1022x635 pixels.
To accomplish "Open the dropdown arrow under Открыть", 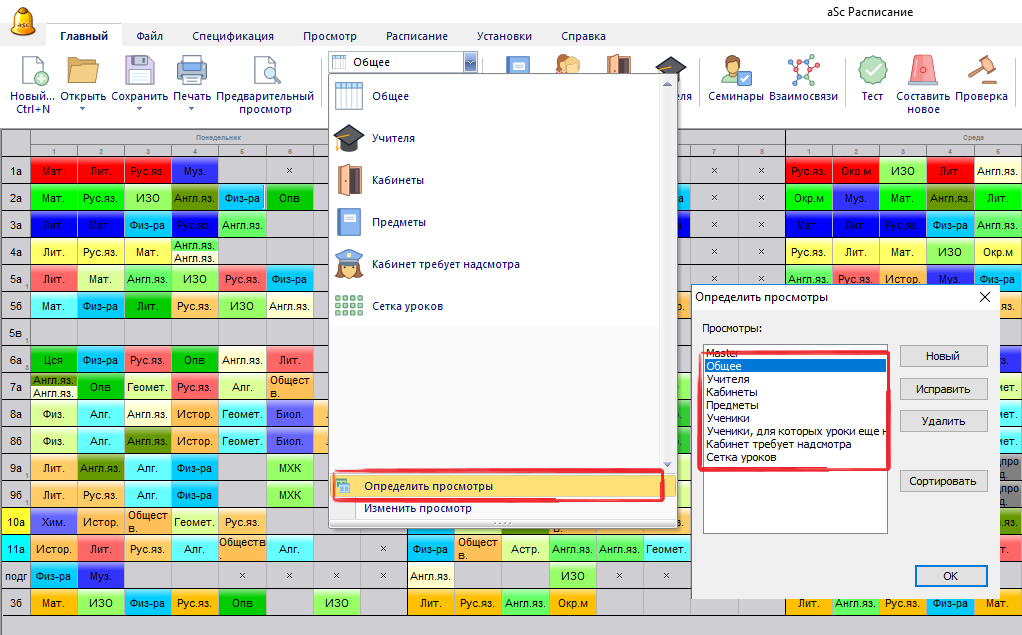I will tap(82, 108).
